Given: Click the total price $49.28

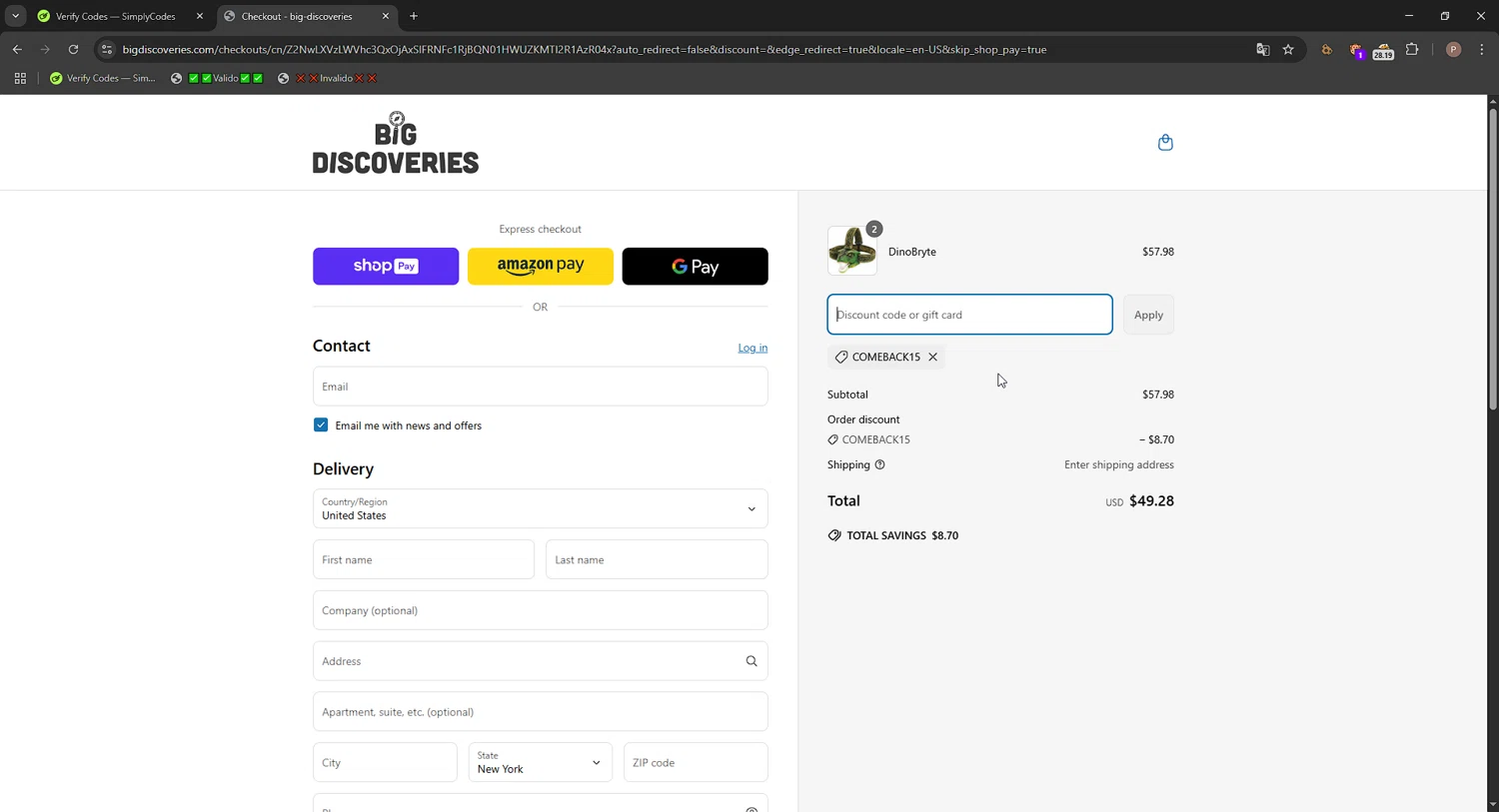Looking at the screenshot, I should click(1151, 500).
